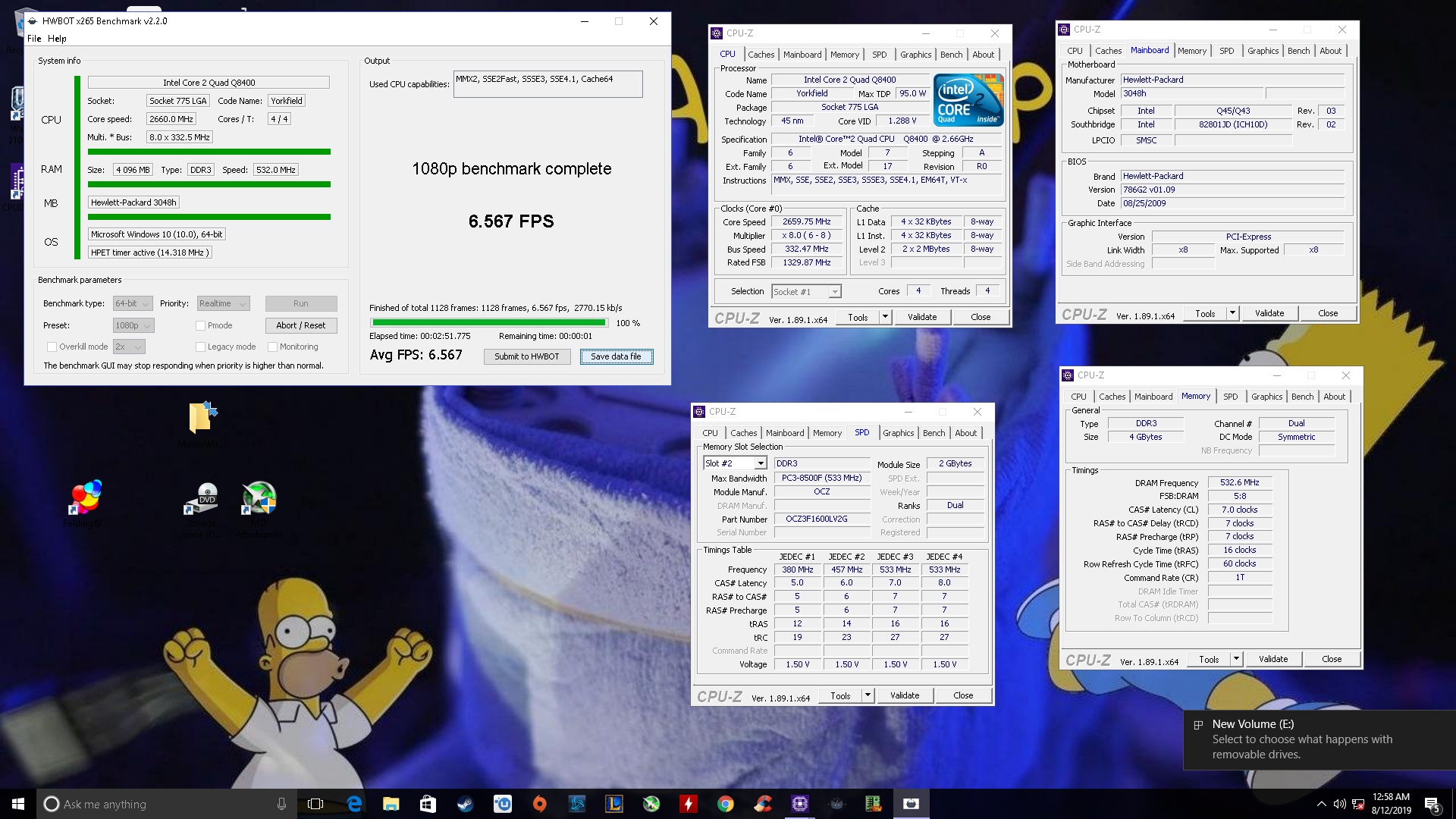Open the Overkill 2x multiplier dropdown

click(x=129, y=347)
